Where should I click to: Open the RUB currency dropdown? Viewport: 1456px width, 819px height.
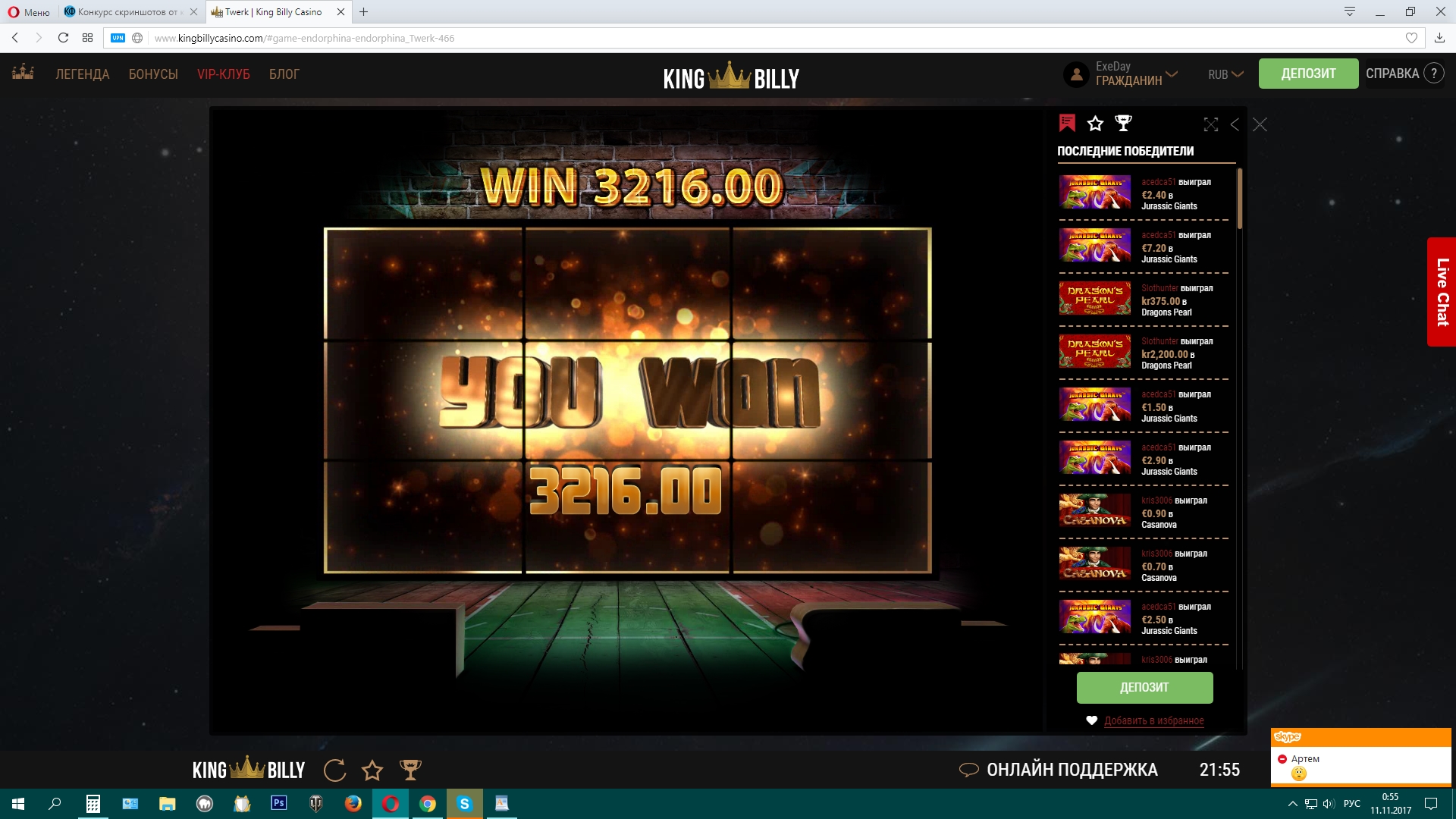pos(1223,74)
